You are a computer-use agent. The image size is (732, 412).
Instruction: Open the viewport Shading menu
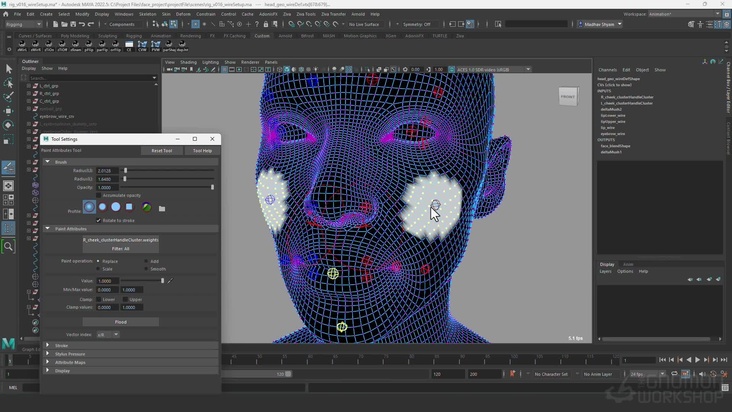click(188, 62)
